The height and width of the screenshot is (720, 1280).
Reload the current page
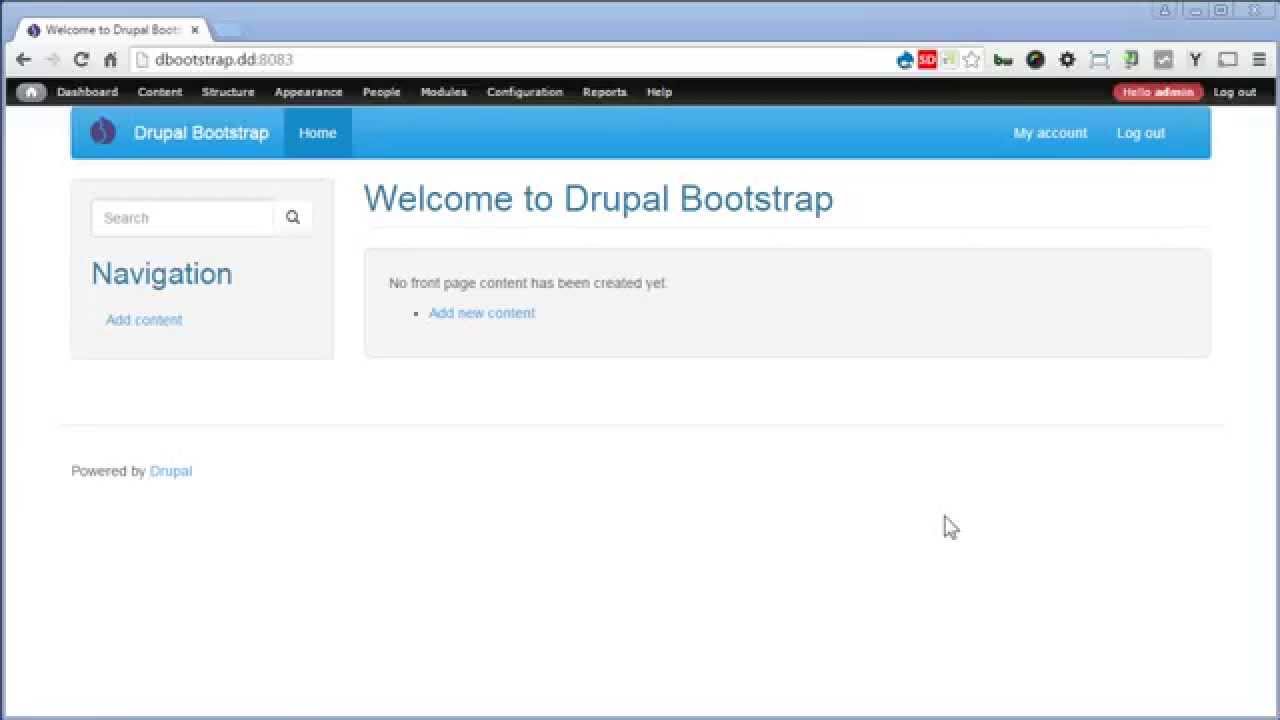(x=82, y=60)
